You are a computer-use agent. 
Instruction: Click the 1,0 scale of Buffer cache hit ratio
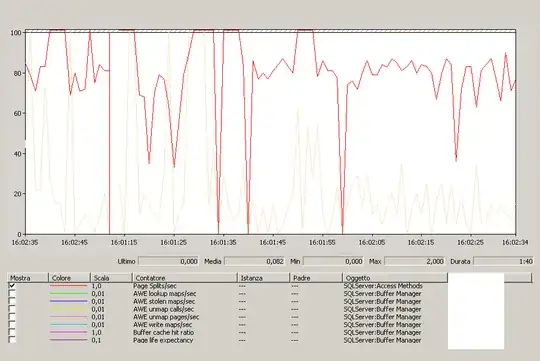96,332
